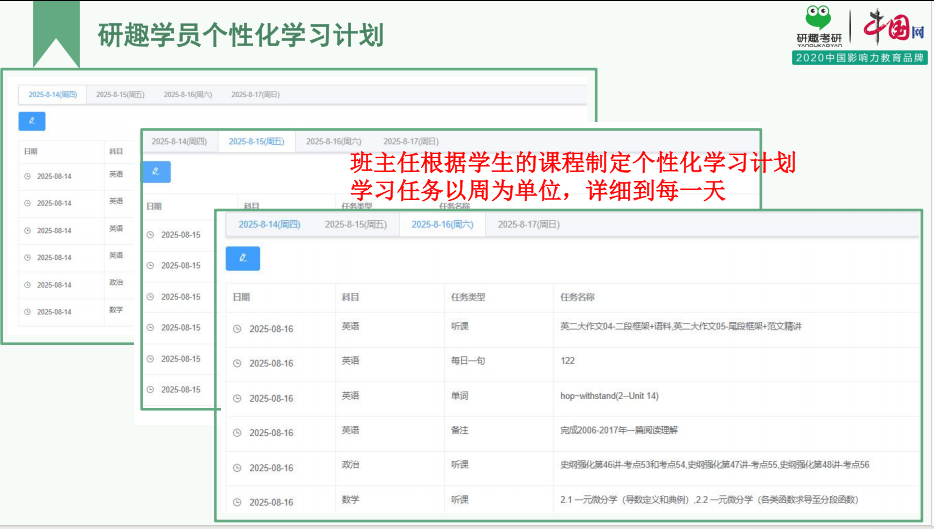Click the 日期 column header in the back window
The height and width of the screenshot is (529, 934).
(x=31, y=152)
